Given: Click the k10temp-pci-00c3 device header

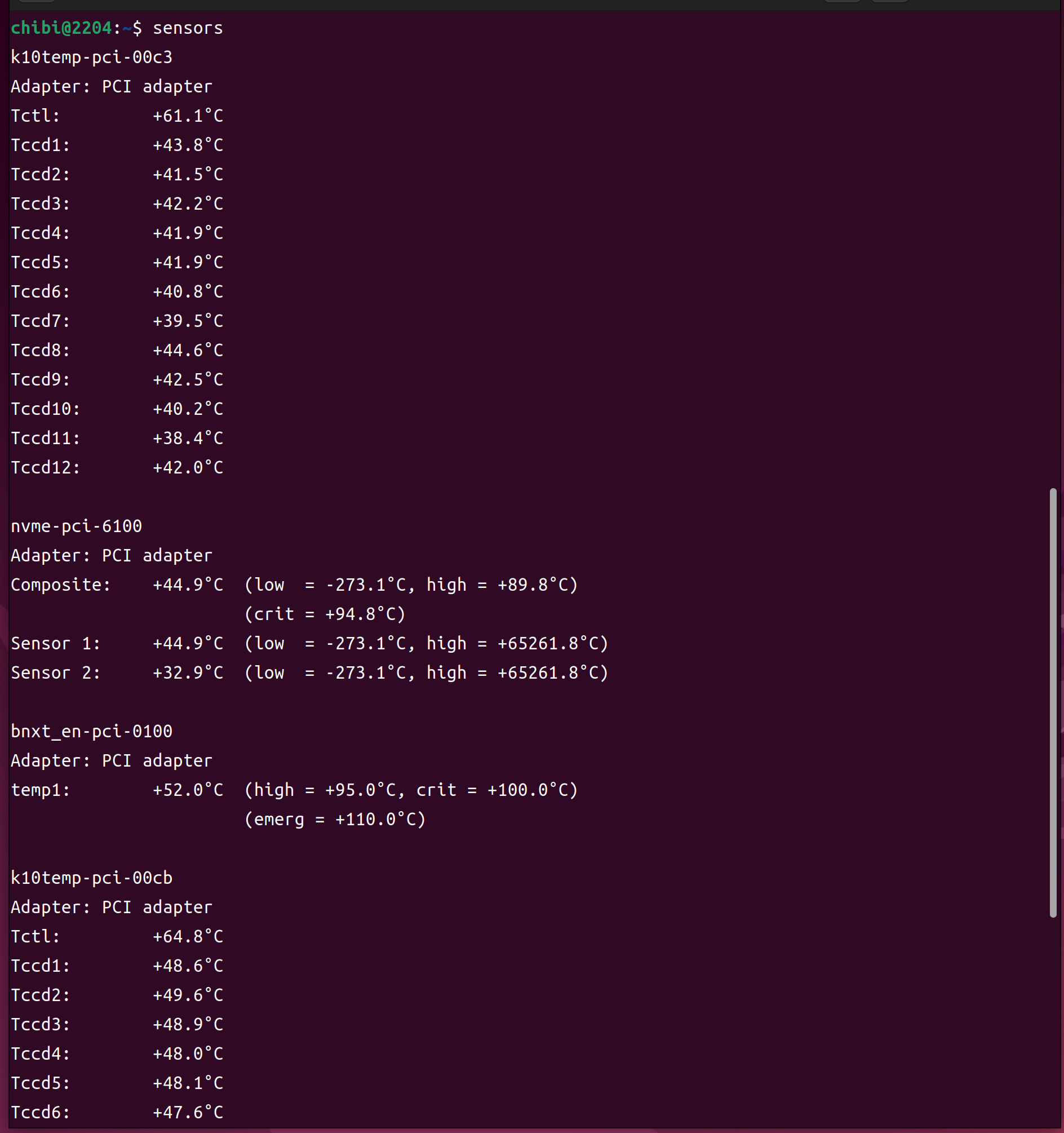Looking at the screenshot, I should point(91,57).
